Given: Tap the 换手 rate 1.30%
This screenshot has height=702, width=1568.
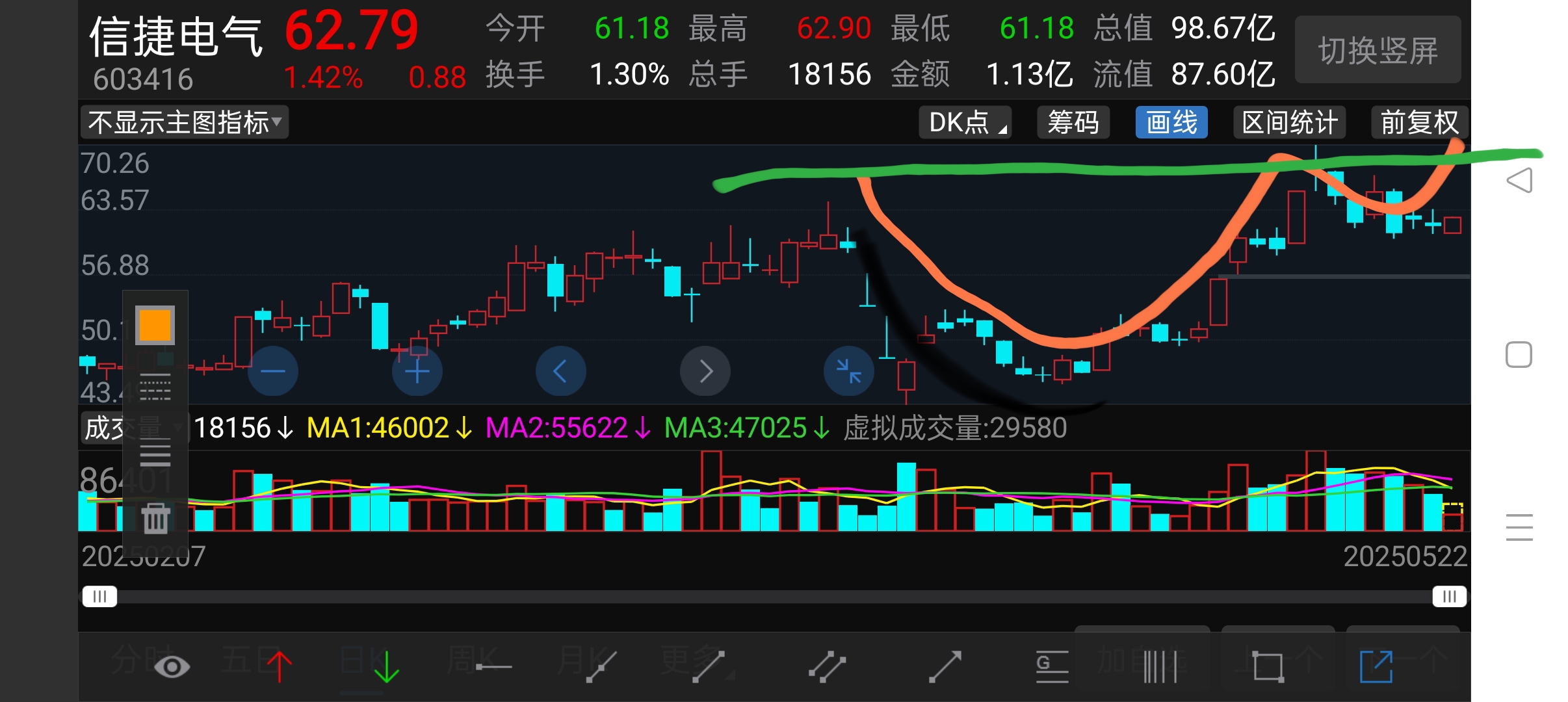Looking at the screenshot, I should point(629,74).
